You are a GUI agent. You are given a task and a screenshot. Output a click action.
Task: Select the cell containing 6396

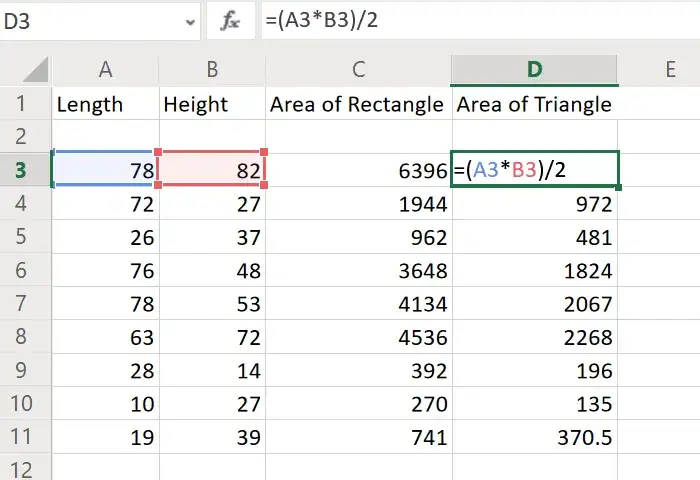(357, 171)
